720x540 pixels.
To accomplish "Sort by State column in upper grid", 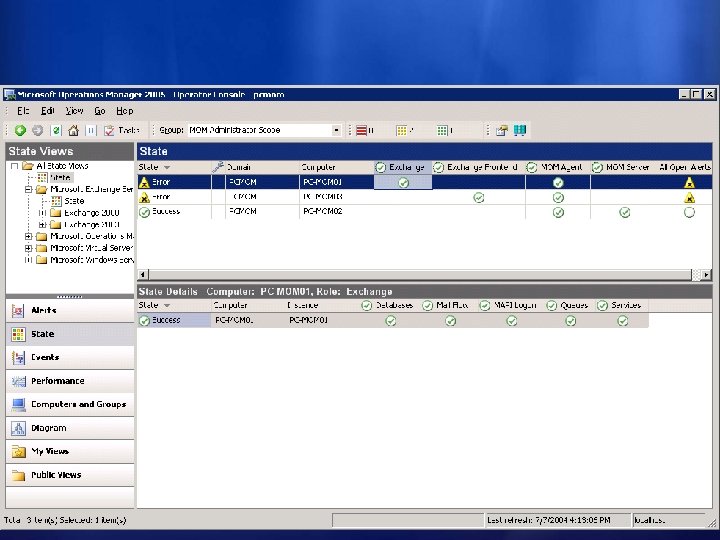I will [174, 167].
